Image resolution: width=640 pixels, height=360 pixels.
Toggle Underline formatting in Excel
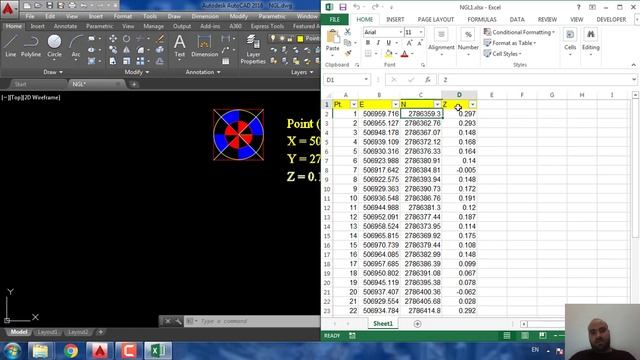point(388,42)
